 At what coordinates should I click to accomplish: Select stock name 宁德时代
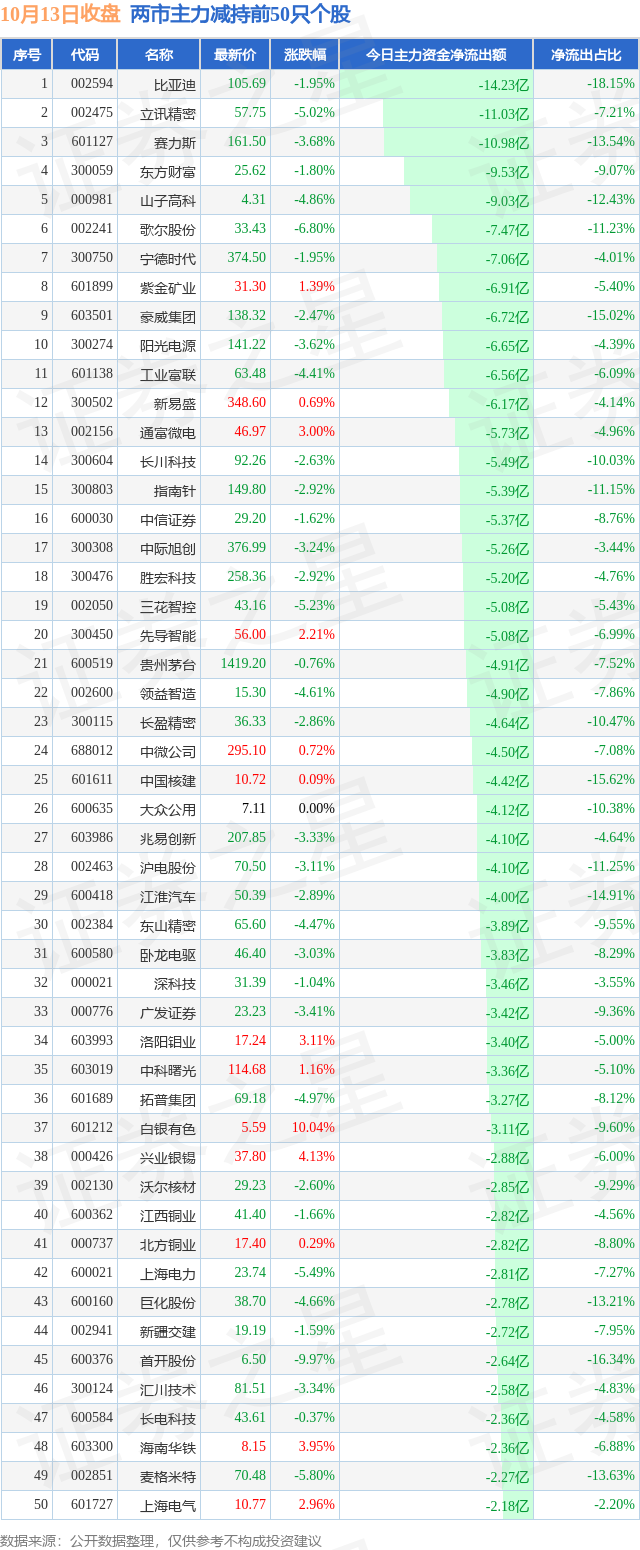[168, 259]
